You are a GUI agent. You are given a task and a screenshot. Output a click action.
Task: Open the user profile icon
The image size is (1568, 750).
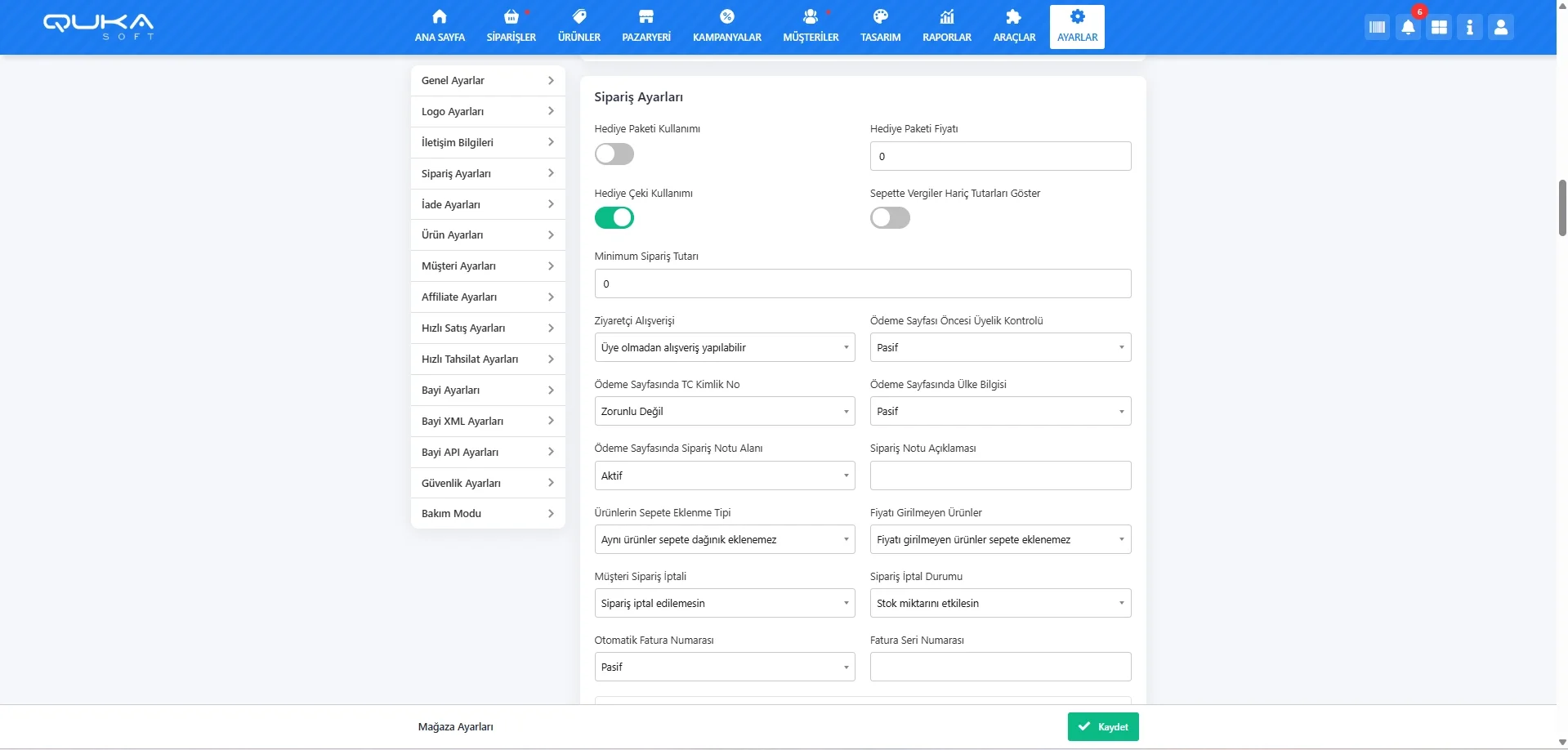(1500, 27)
